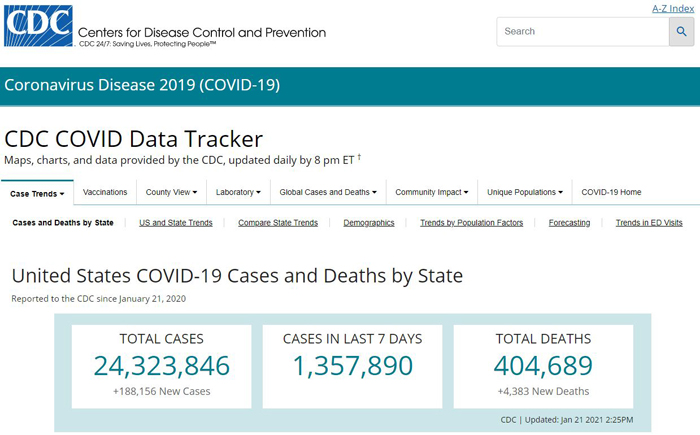700x435 pixels.
Task: Click the CDC logo
Action: (38, 26)
